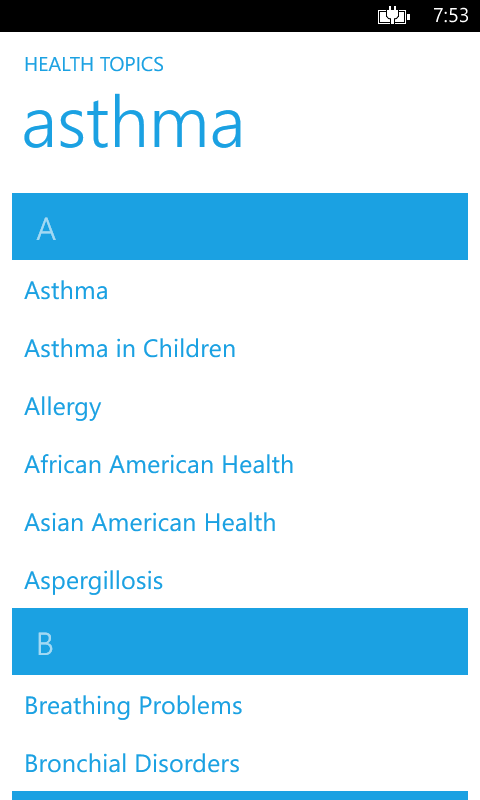View the Allergy topic
This screenshot has width=480, height=800.
click(x=63, y=408)
